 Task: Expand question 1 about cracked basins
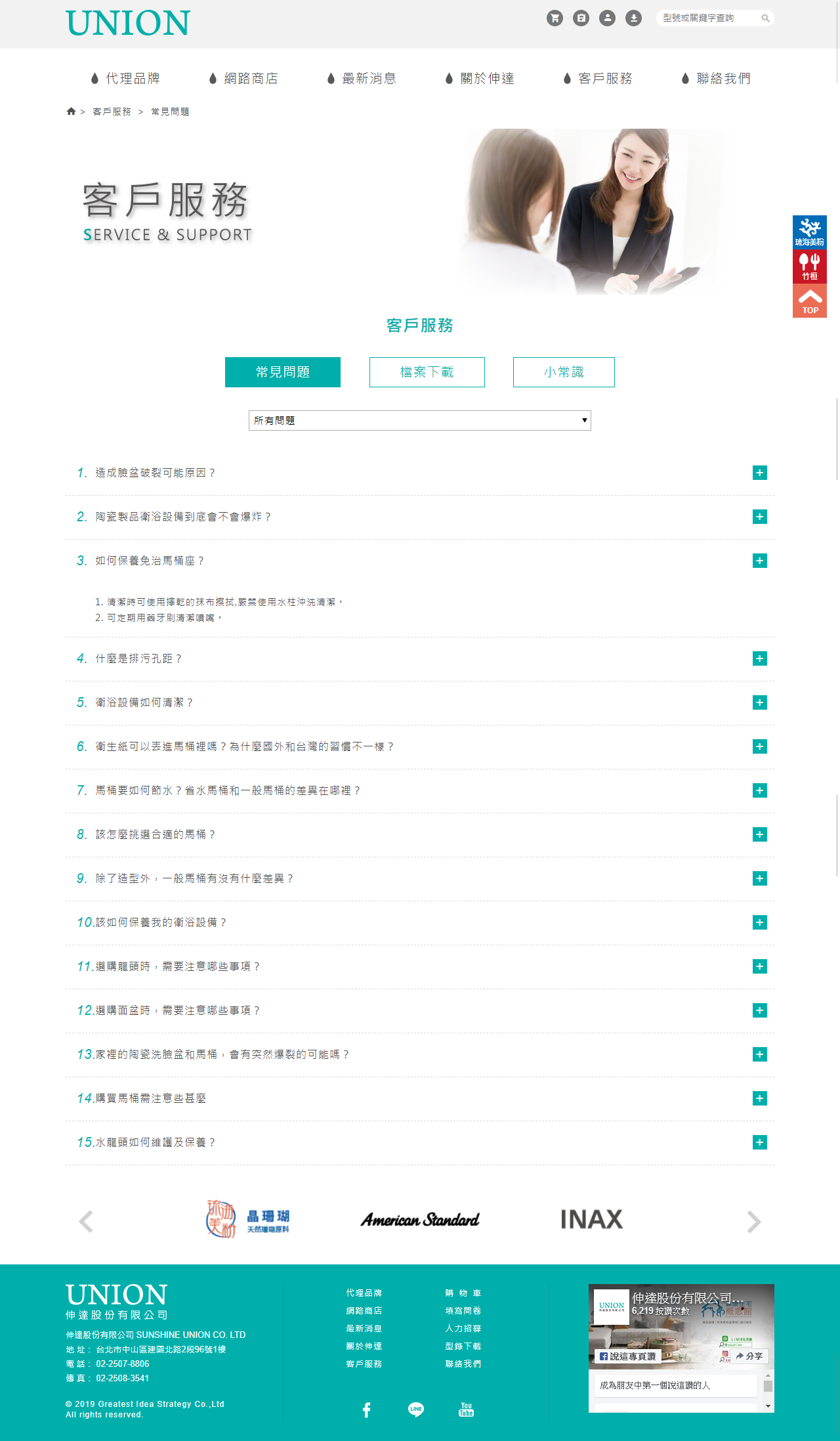(760, 473)
